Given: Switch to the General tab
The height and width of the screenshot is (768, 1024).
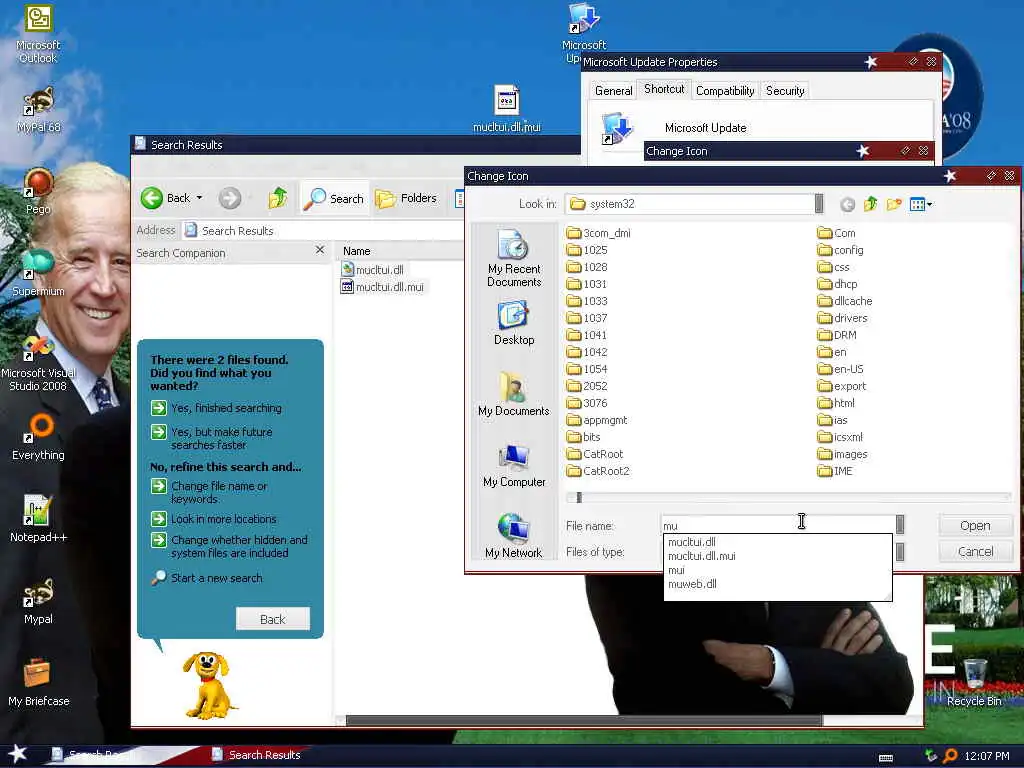Looking at the screenshot, I should click(613, 91).
